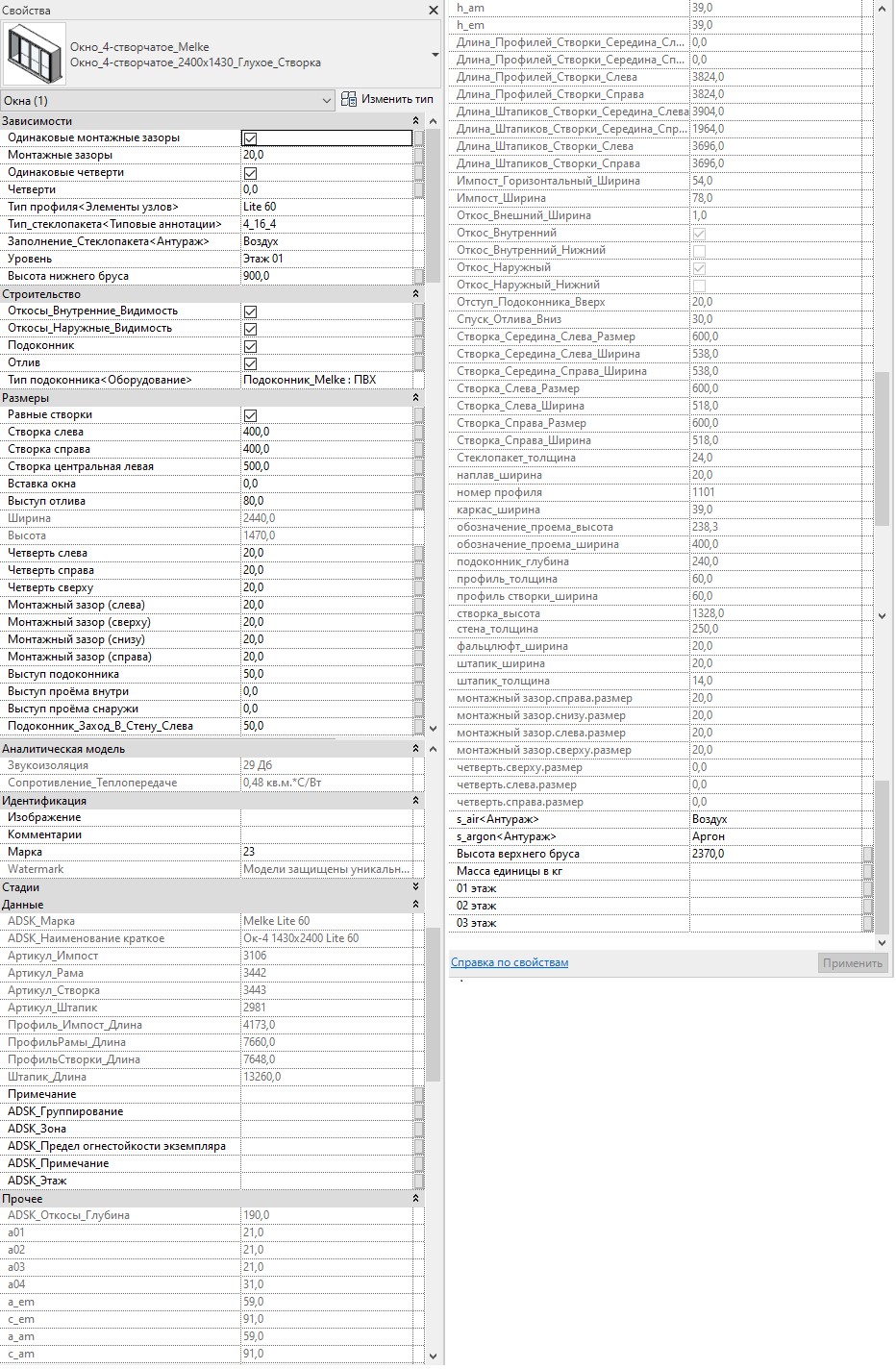Collapse the Зависимости section
This screenshot has height=1369, width=896.
click(x=416, y=121)
